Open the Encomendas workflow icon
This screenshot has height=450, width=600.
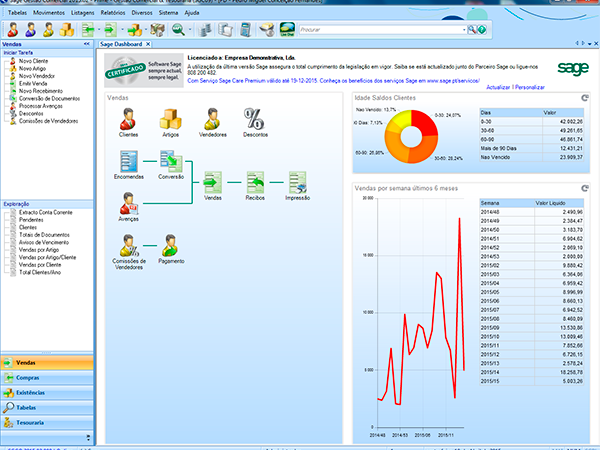point(128,160)
